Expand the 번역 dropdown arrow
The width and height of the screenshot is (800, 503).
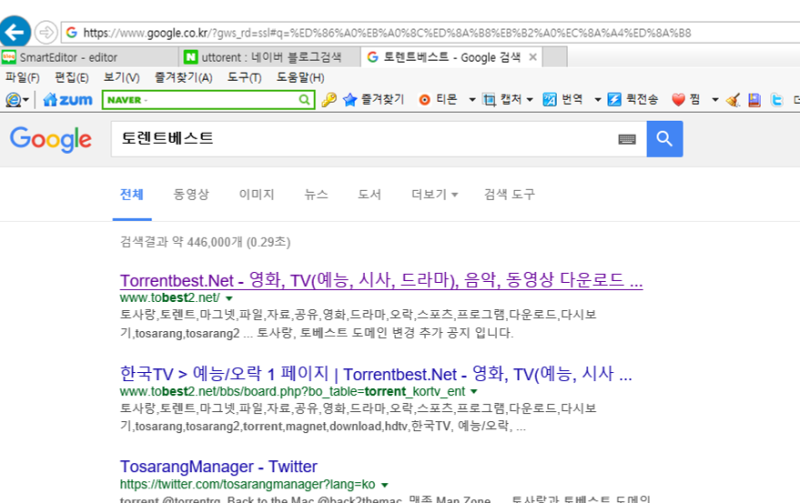tap(597, 99)
